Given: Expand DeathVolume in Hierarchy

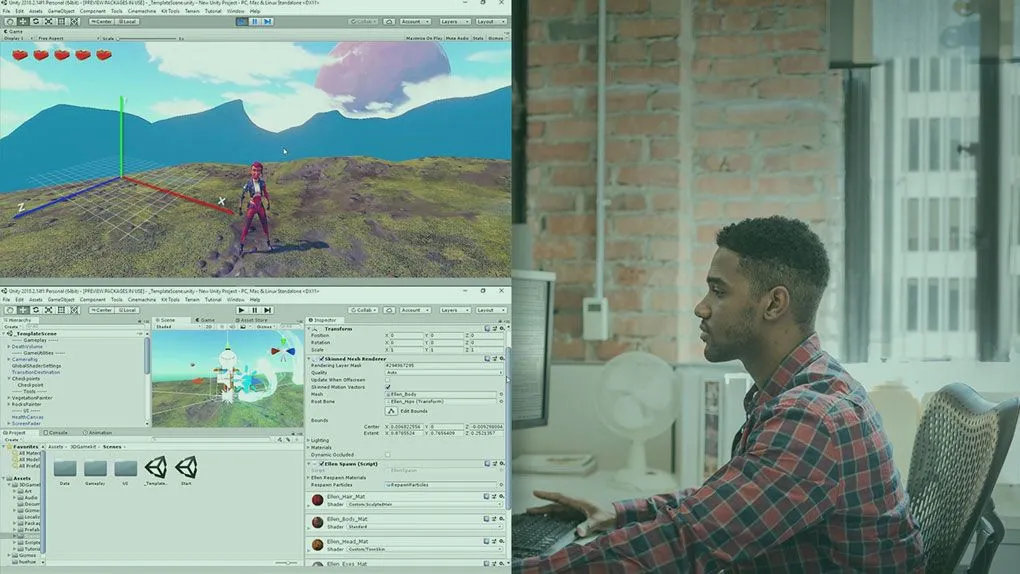Looking at the screenshot, I should point(8,347).
